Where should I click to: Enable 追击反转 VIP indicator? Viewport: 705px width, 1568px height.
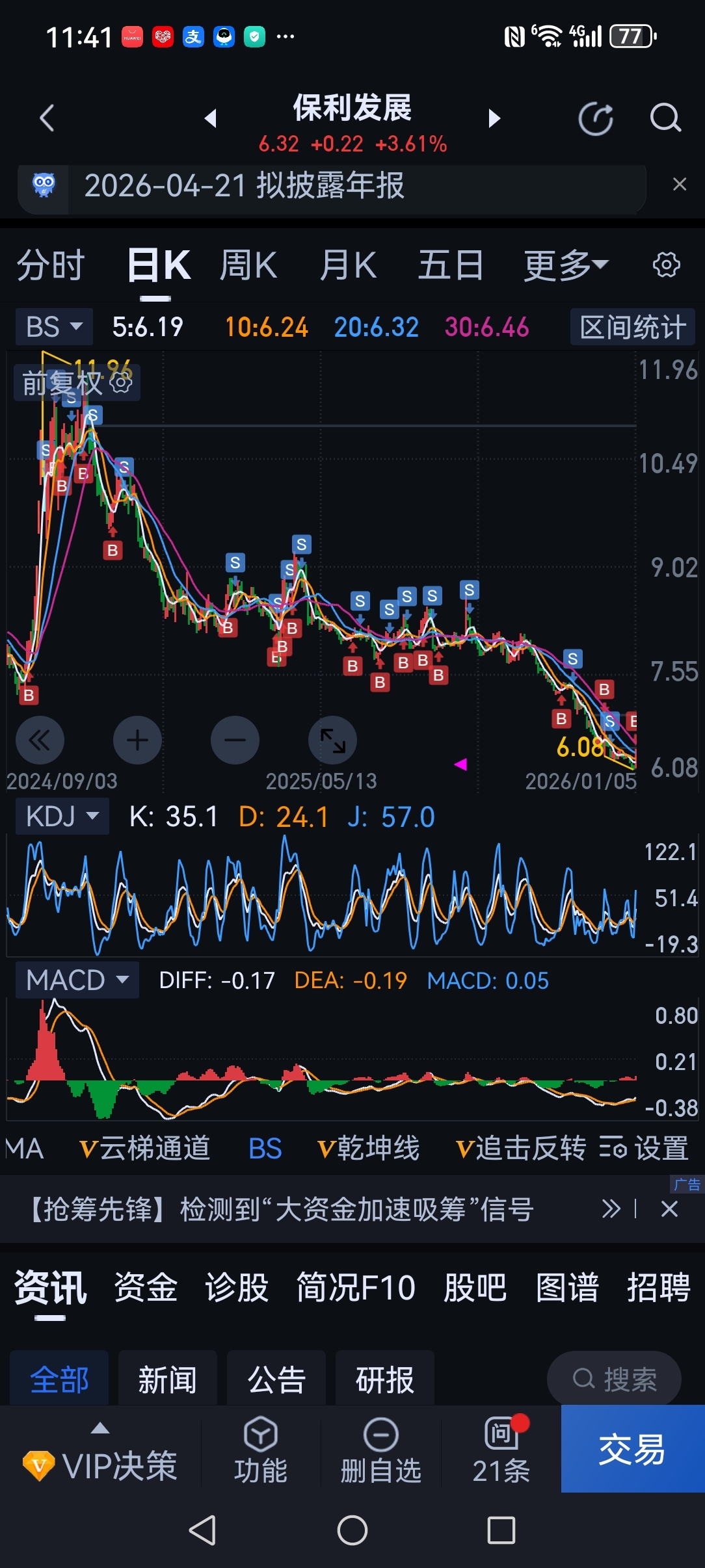520,1148
